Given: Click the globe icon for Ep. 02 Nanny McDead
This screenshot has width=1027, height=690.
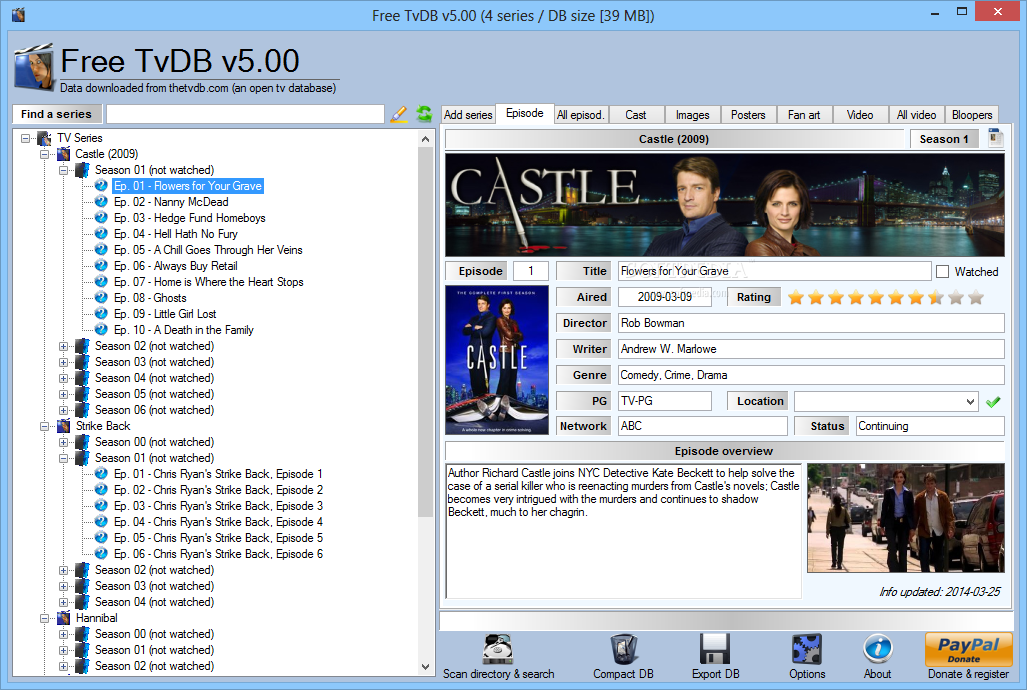Looking at the screenshot, I should coord(101,202).
